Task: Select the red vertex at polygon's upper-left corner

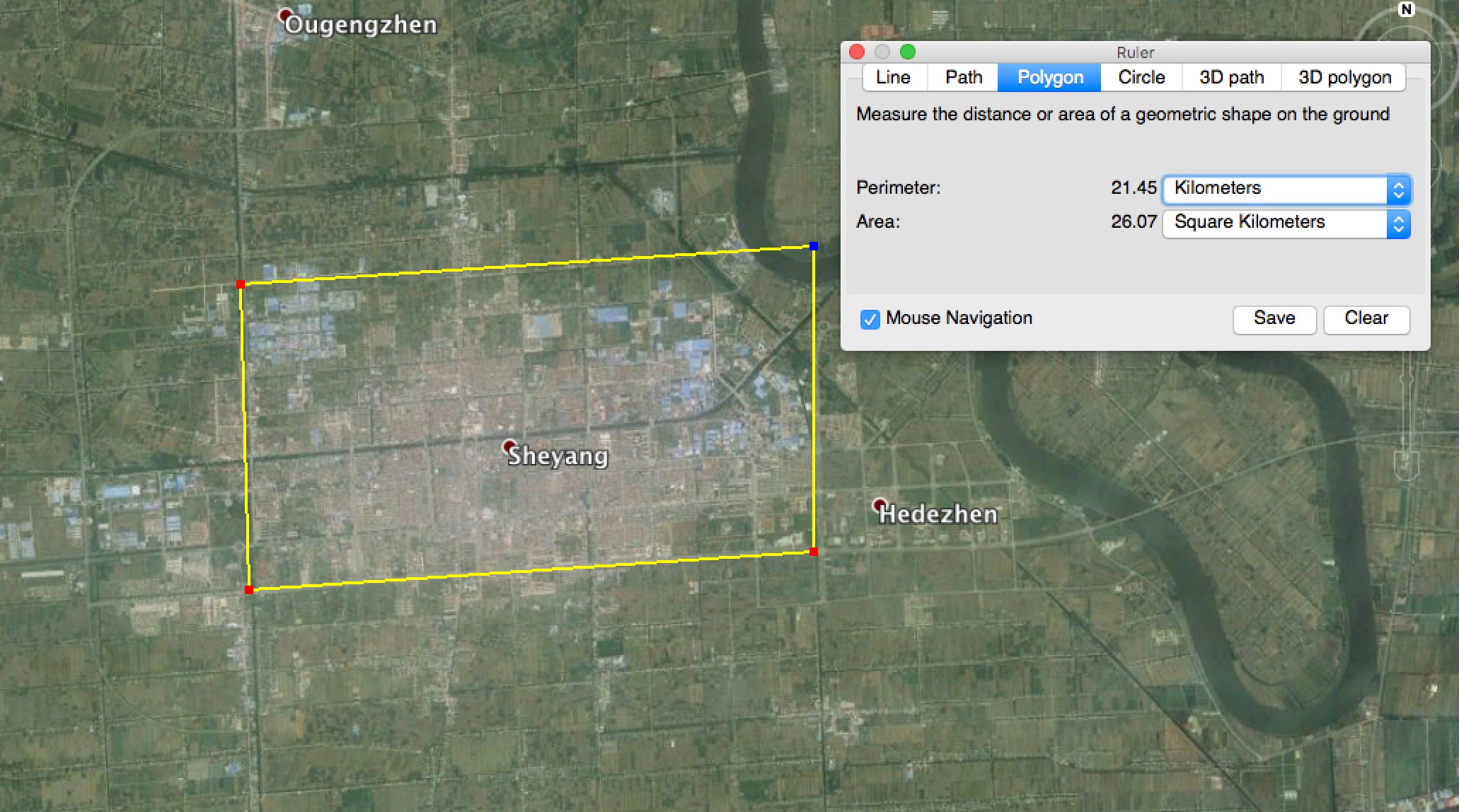Action: tap(241, 284)
